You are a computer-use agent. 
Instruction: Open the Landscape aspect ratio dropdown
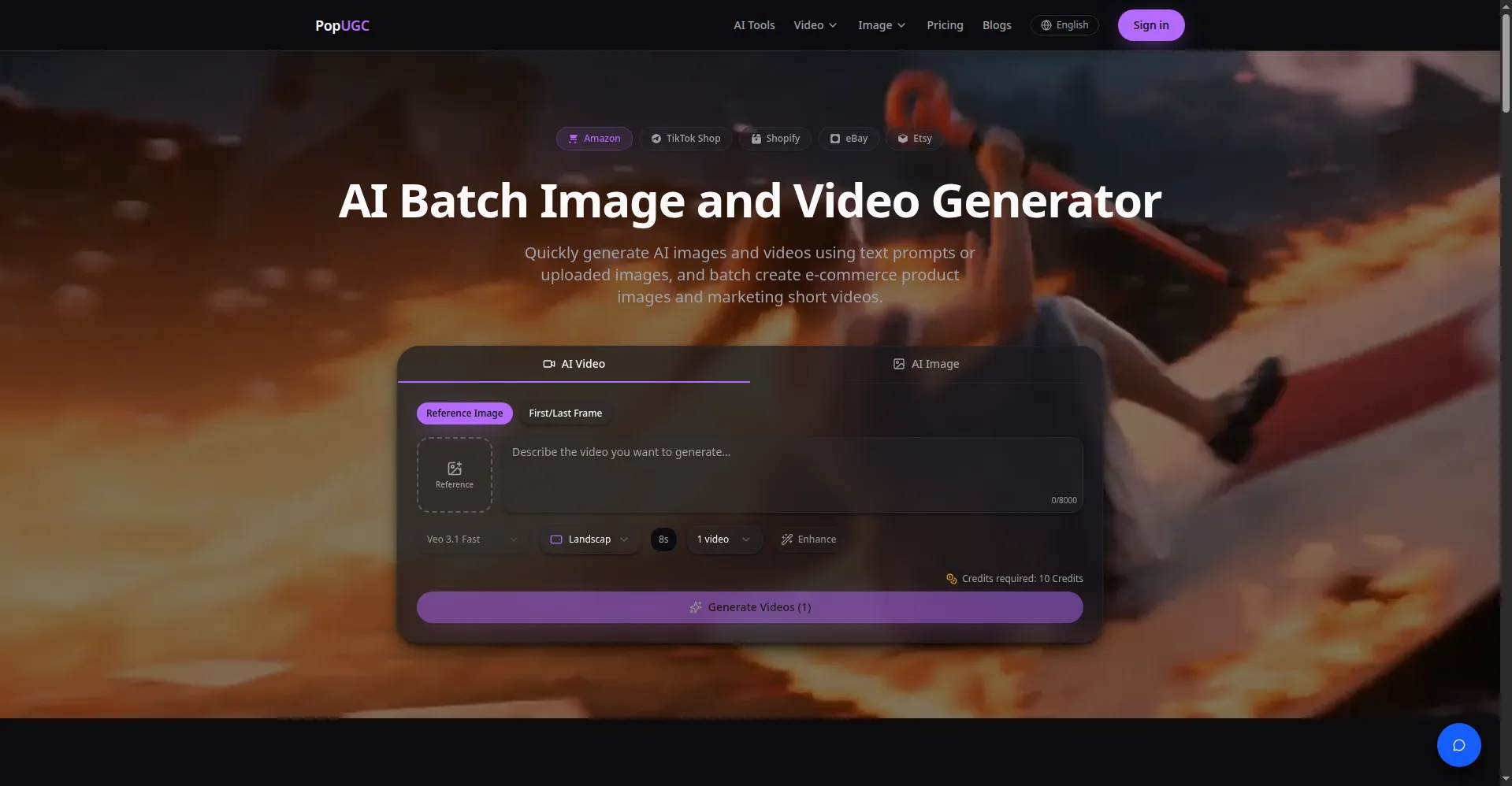click(x=589, y=539)
